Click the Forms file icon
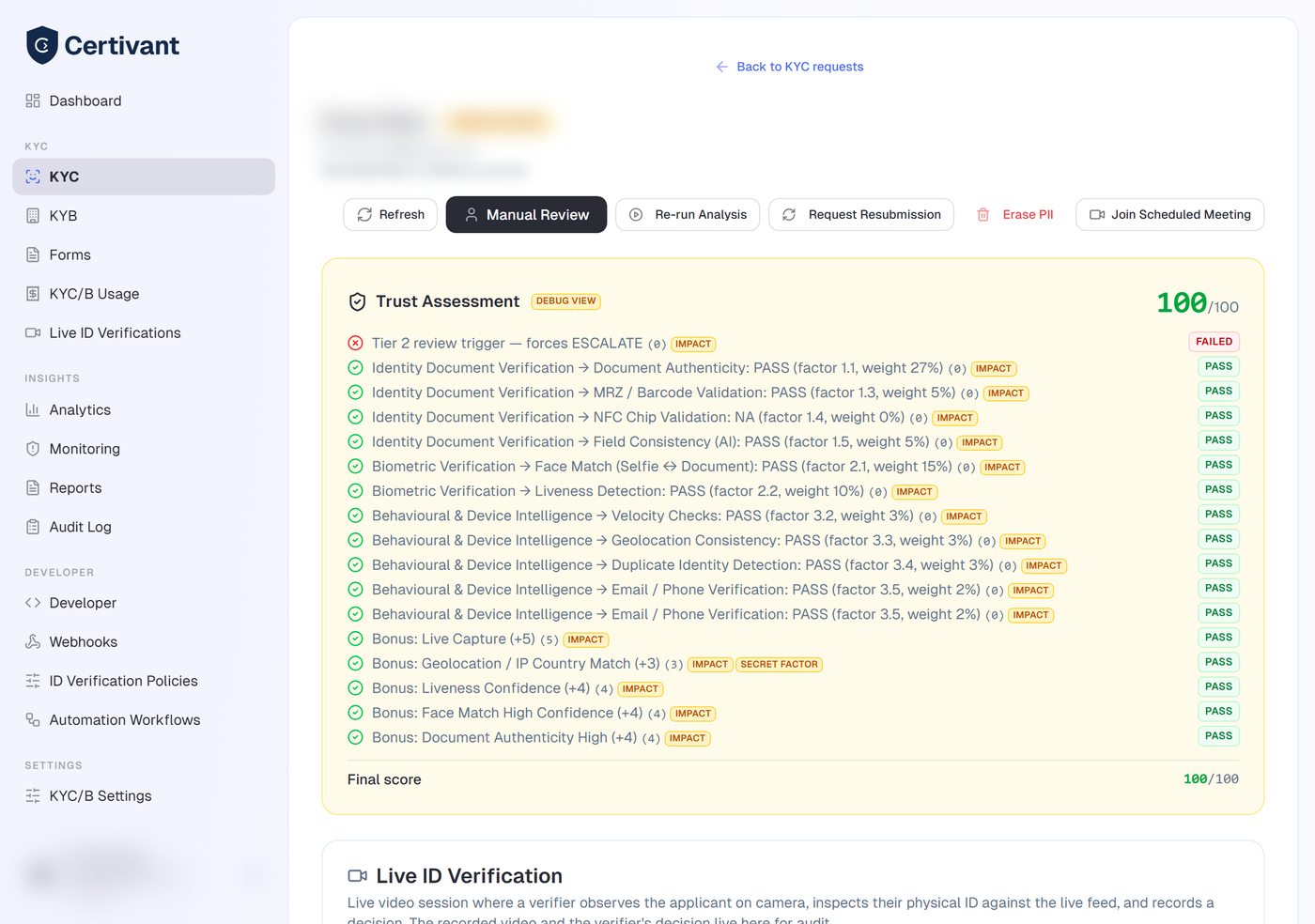1315x924 pixels. (x=33, y=254)
